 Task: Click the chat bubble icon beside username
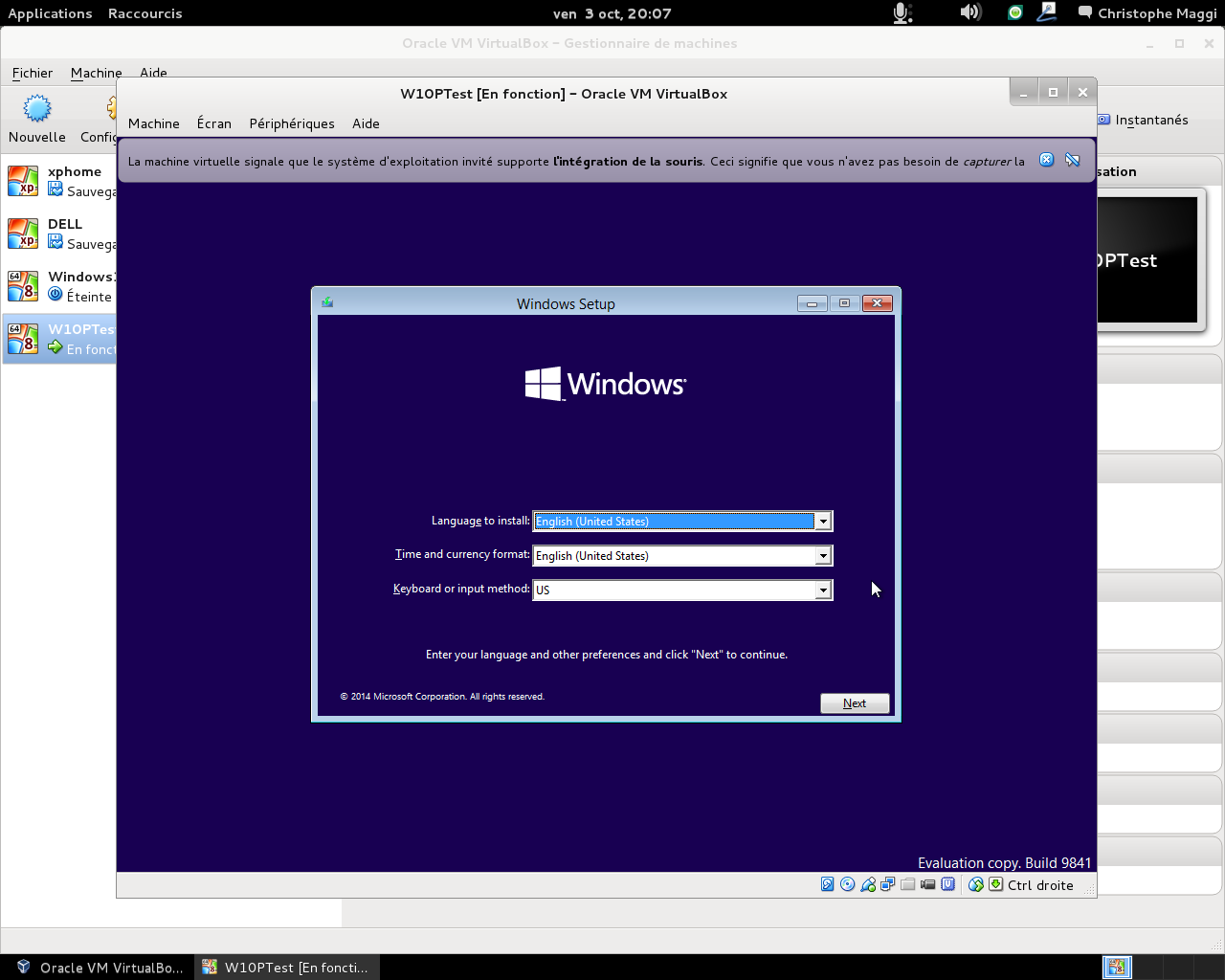pyautogui.click(x=1085, y=12)
